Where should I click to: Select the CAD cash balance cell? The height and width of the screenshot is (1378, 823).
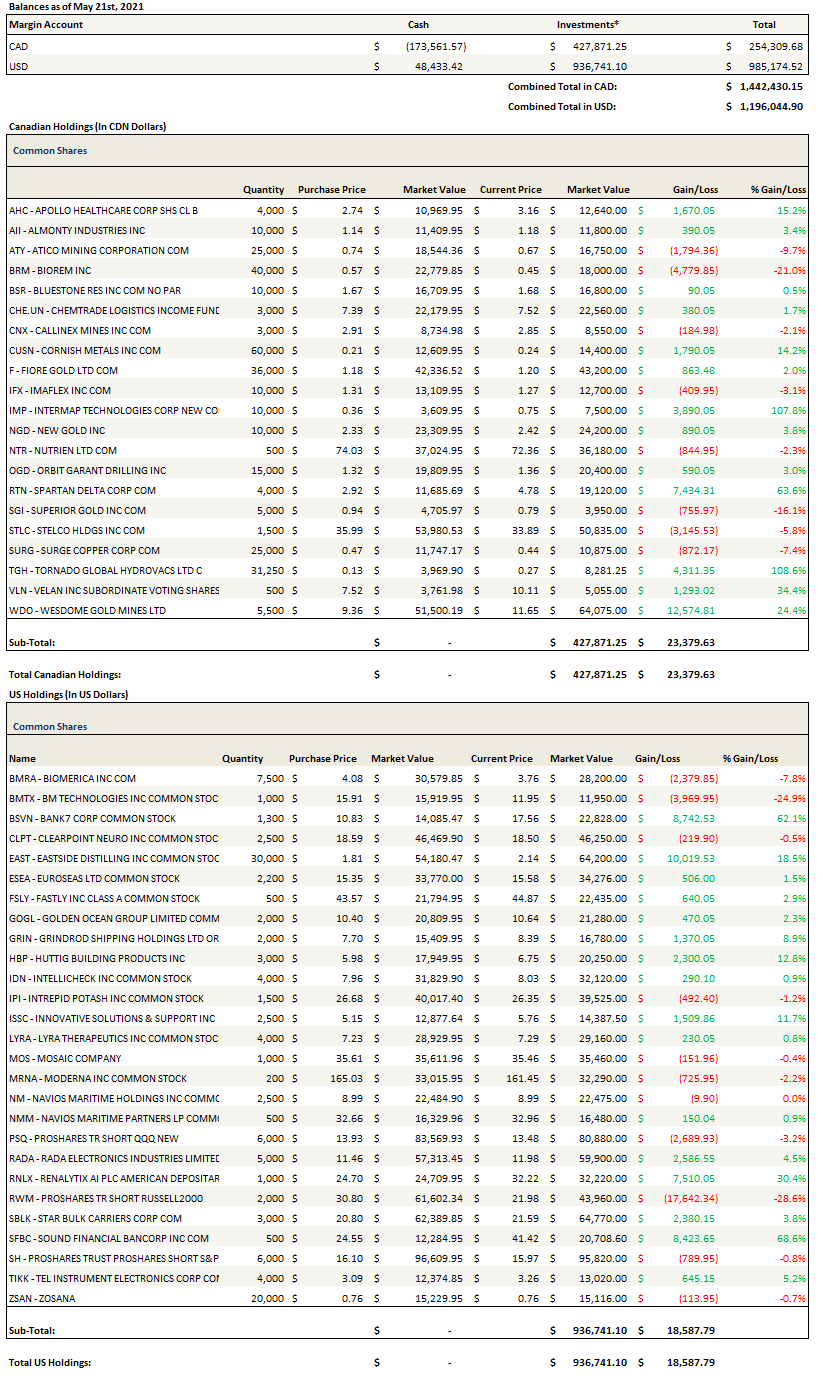436,46
